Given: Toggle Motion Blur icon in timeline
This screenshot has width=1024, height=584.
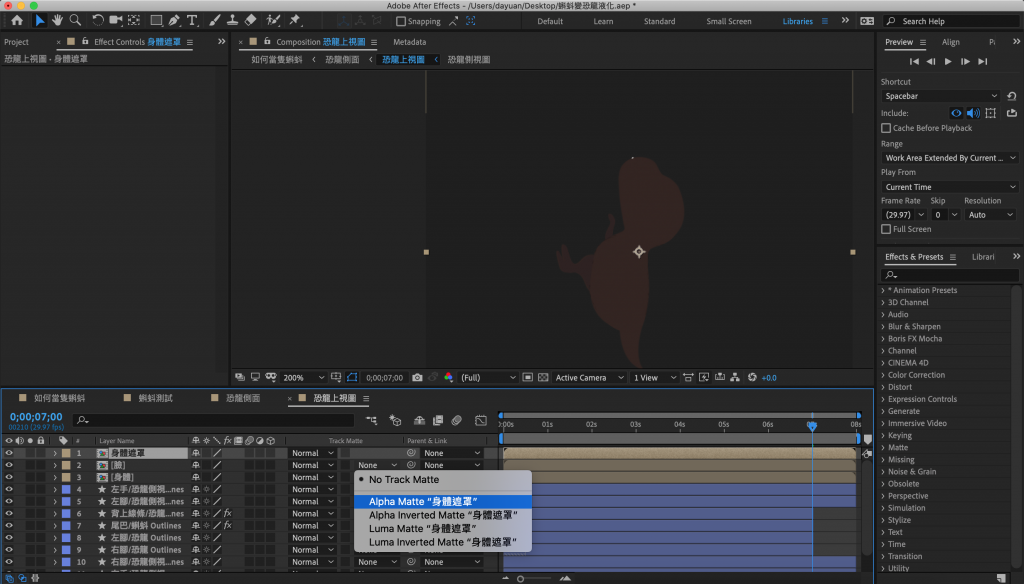Looking at the screenshot, I should point(456,421).
